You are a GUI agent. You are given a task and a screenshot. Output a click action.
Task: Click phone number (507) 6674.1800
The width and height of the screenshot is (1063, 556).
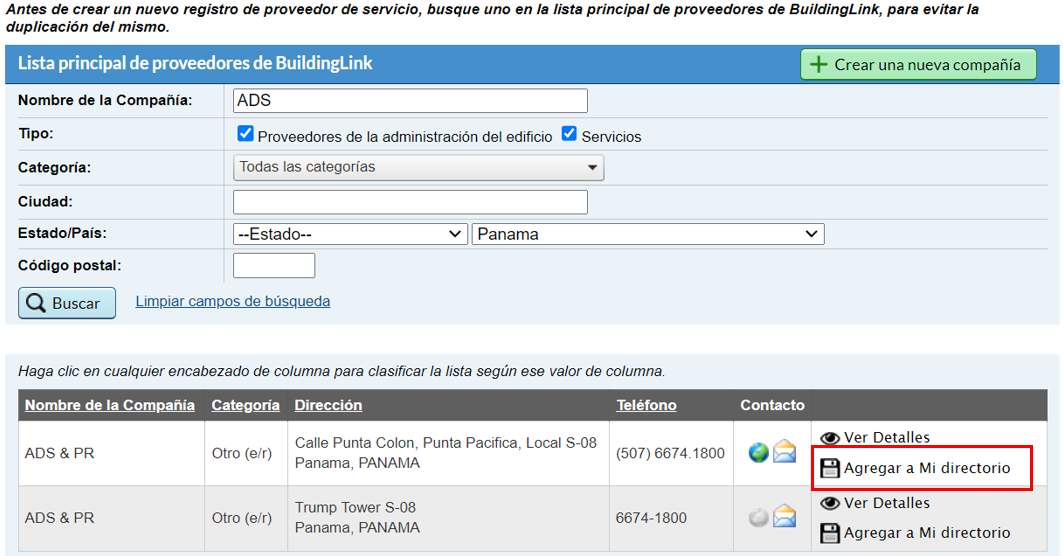(x=670, y=453)
